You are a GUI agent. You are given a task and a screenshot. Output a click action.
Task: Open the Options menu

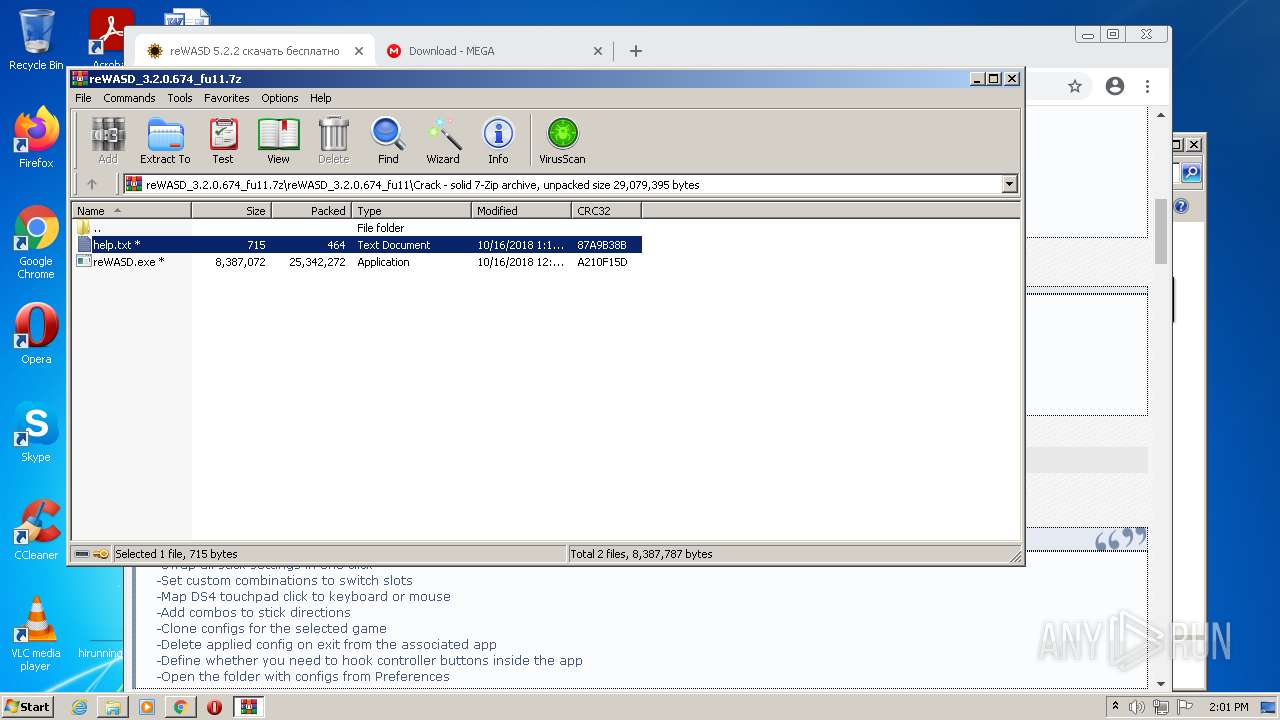click(x=280, y=98)
